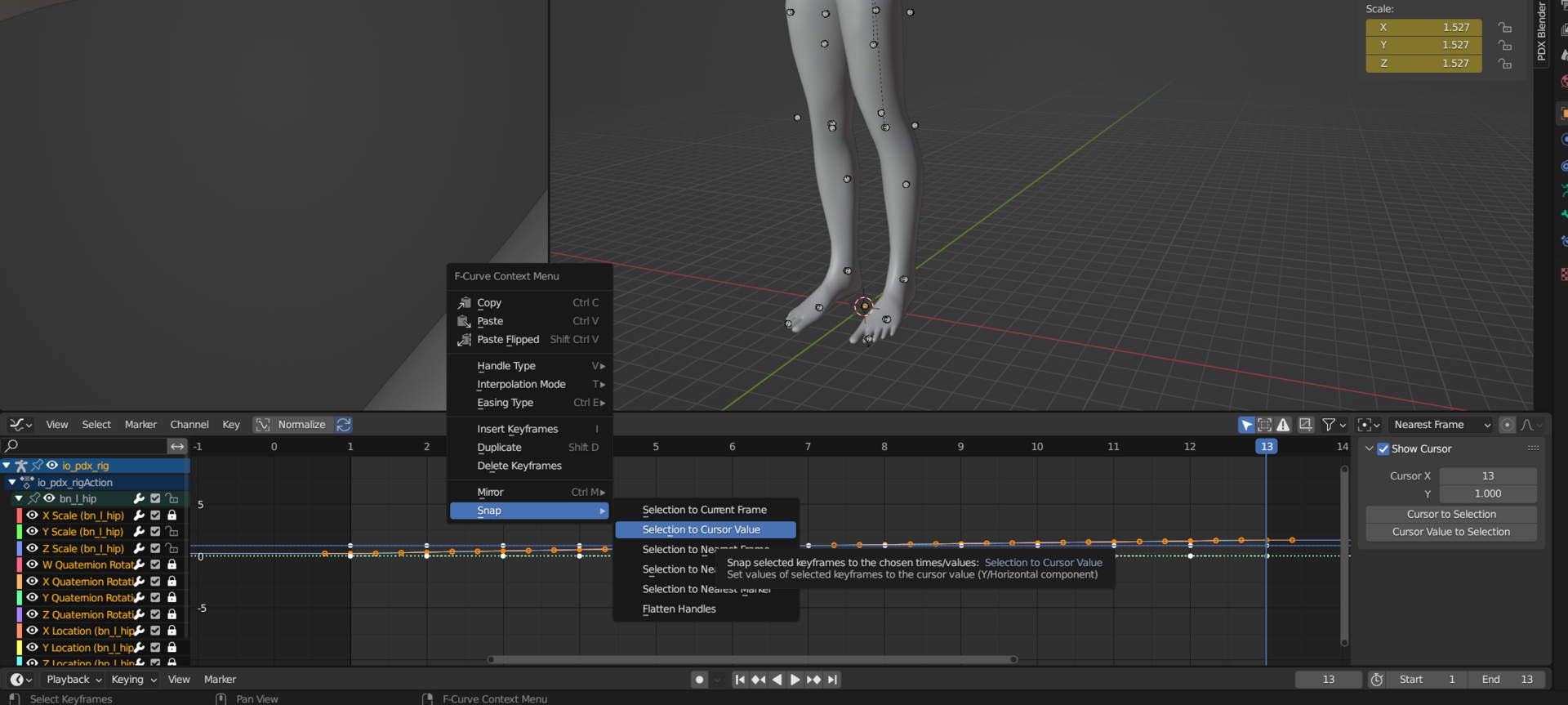The height and width of the screenshot is (705, 1568).
Task: Click wrench icon on Z Quaternion Rotation row
Action: (139, 614)
